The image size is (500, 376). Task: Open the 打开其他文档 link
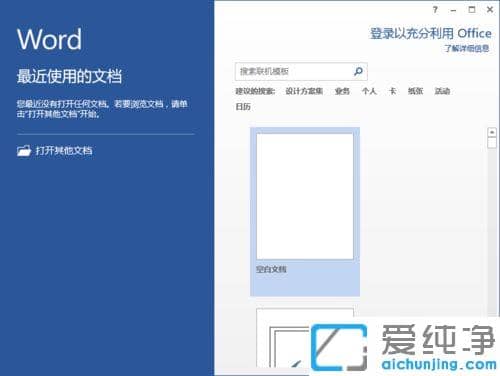pyautogui.click(x=64, y=151)
